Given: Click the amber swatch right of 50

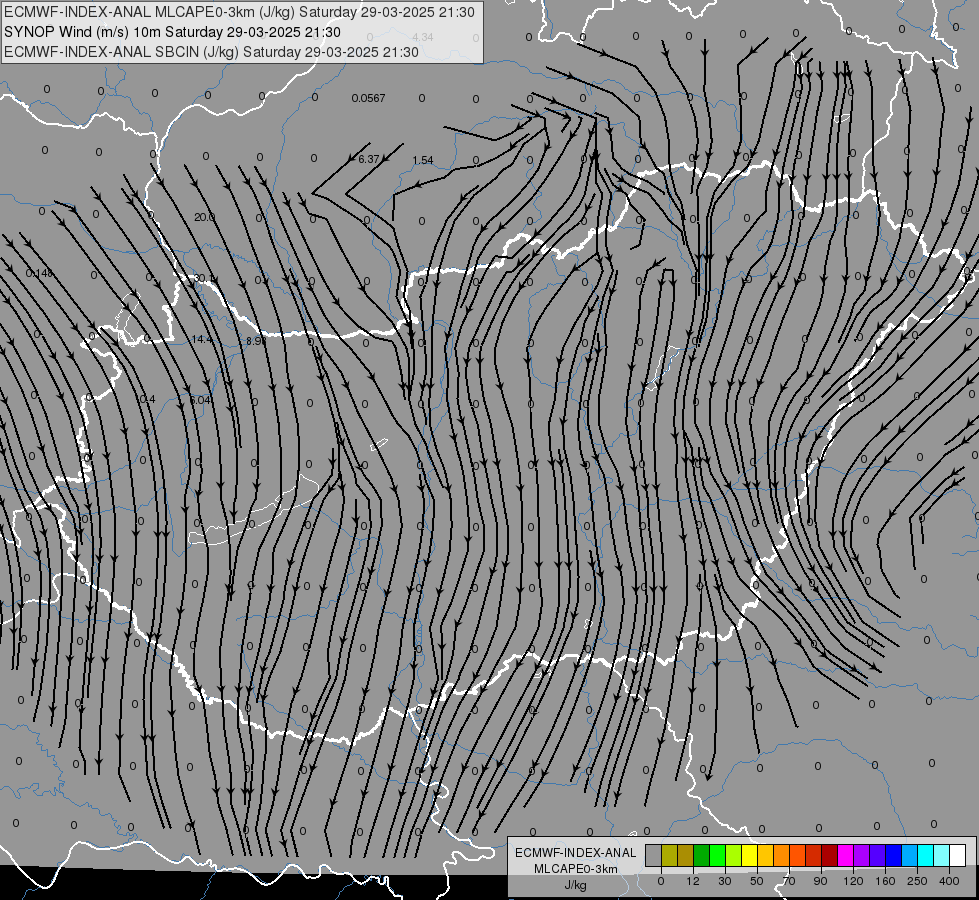Looking at the screenshot, I should [x=765, y=855].
